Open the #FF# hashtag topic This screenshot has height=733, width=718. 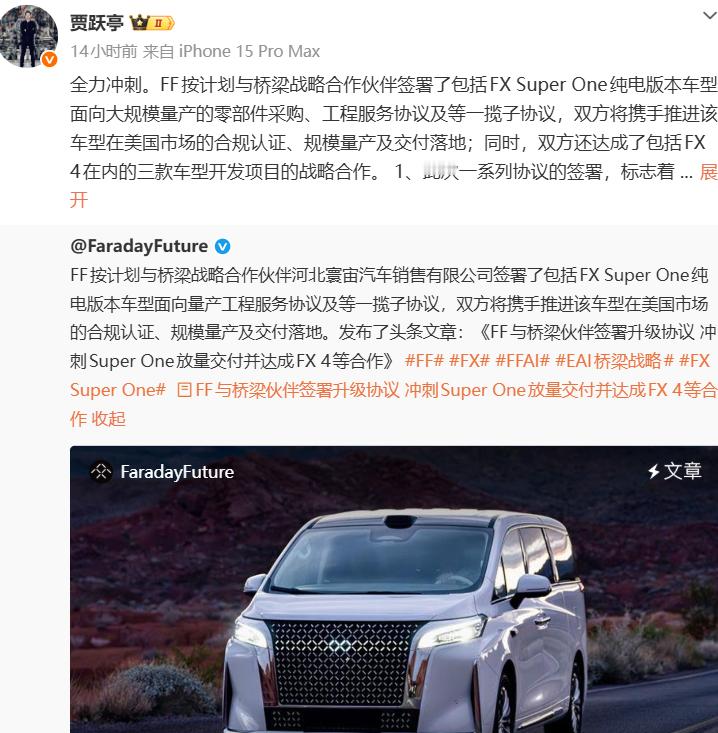point(424,361)
